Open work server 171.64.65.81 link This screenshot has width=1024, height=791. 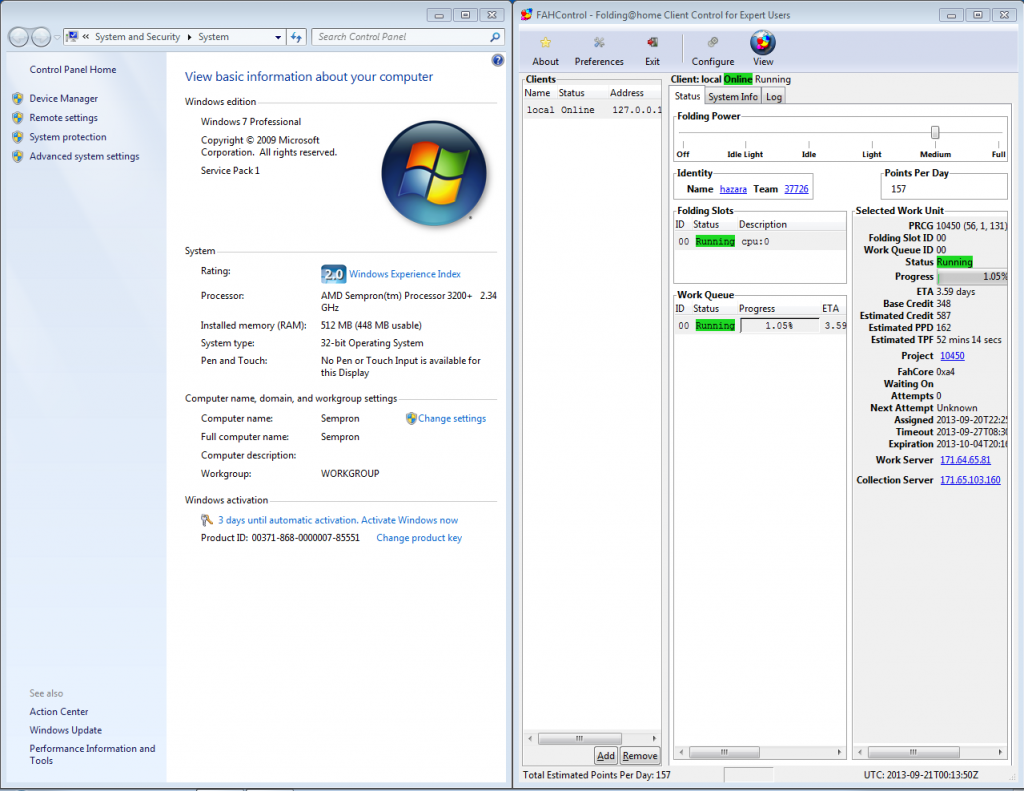(x=965, y=460)
